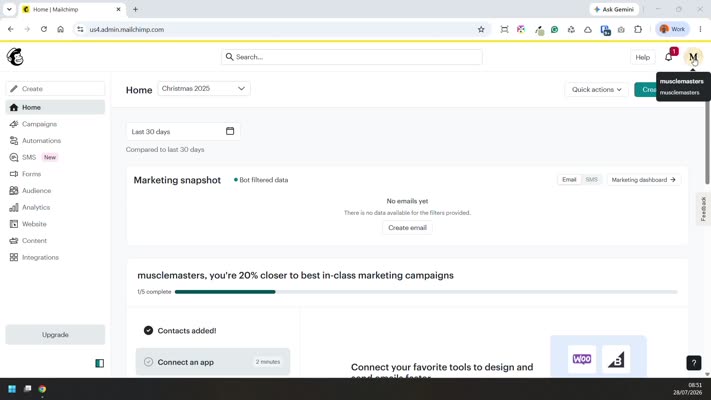This screenshot has width=711, height=400.
Task: Expand the Quick actions dropdown
Action: point(596,89)
